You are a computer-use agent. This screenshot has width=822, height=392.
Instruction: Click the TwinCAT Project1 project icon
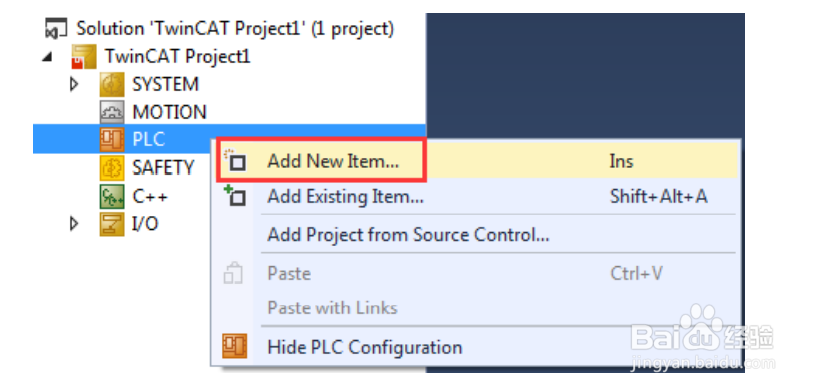coord(84,57)
